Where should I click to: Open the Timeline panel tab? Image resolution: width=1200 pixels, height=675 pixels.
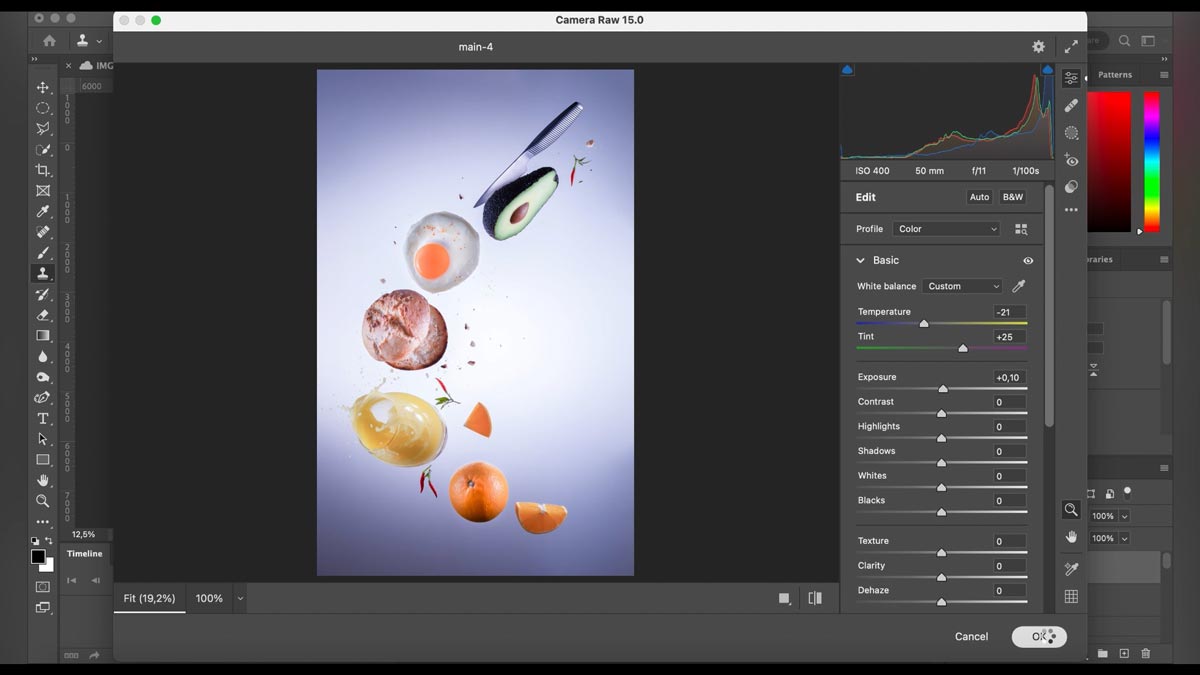(x=85, y=553)
